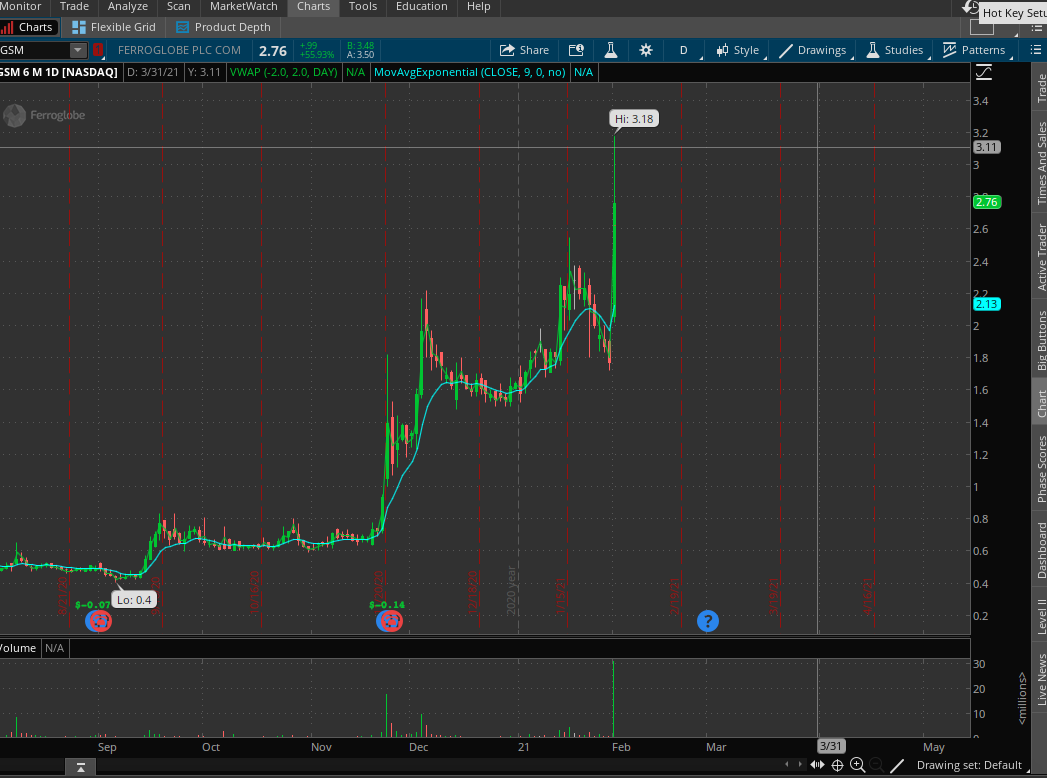Select the Chart sidebar panel
1047x778 pixels.
coord(1040,402)
